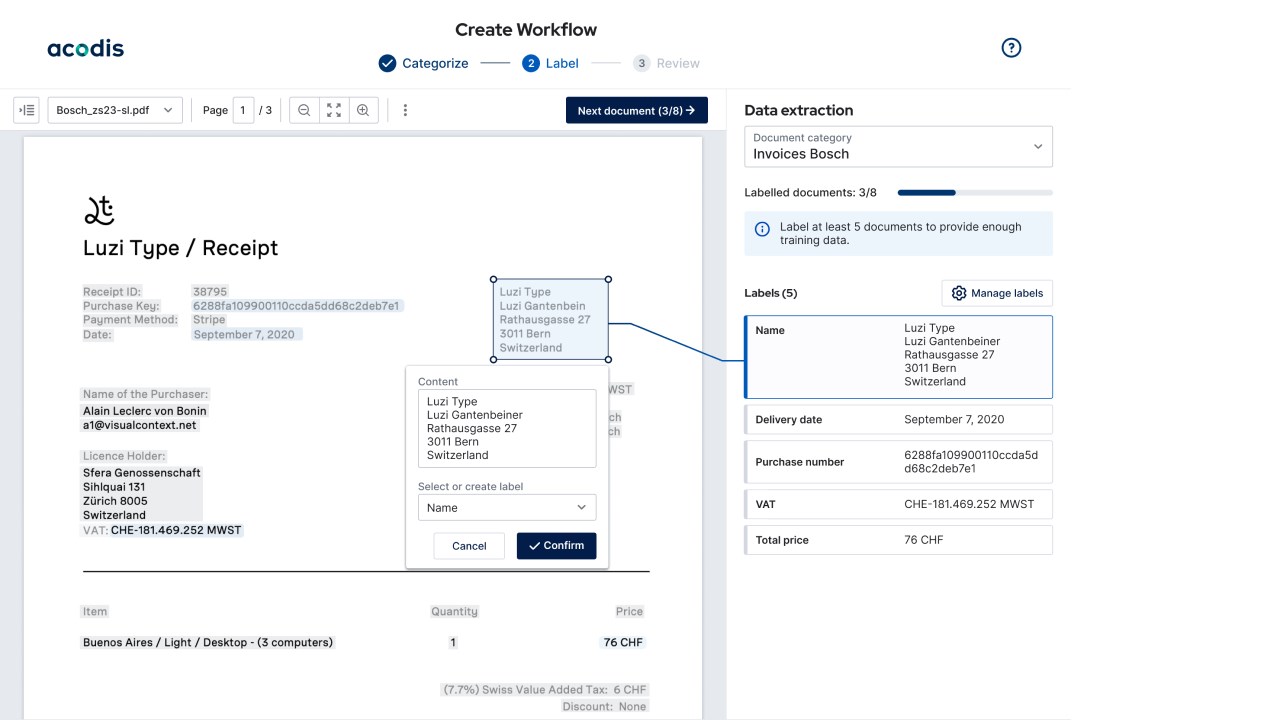Toggle the sidebar panel icon
The width and height of the screenshot is (1280, 720).
26,110
